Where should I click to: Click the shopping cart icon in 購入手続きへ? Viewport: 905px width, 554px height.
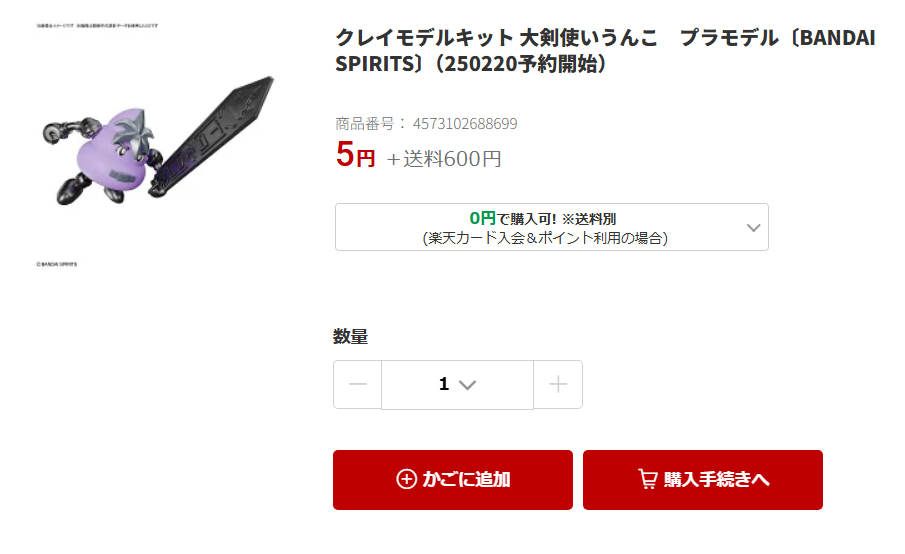click(648, 479)
